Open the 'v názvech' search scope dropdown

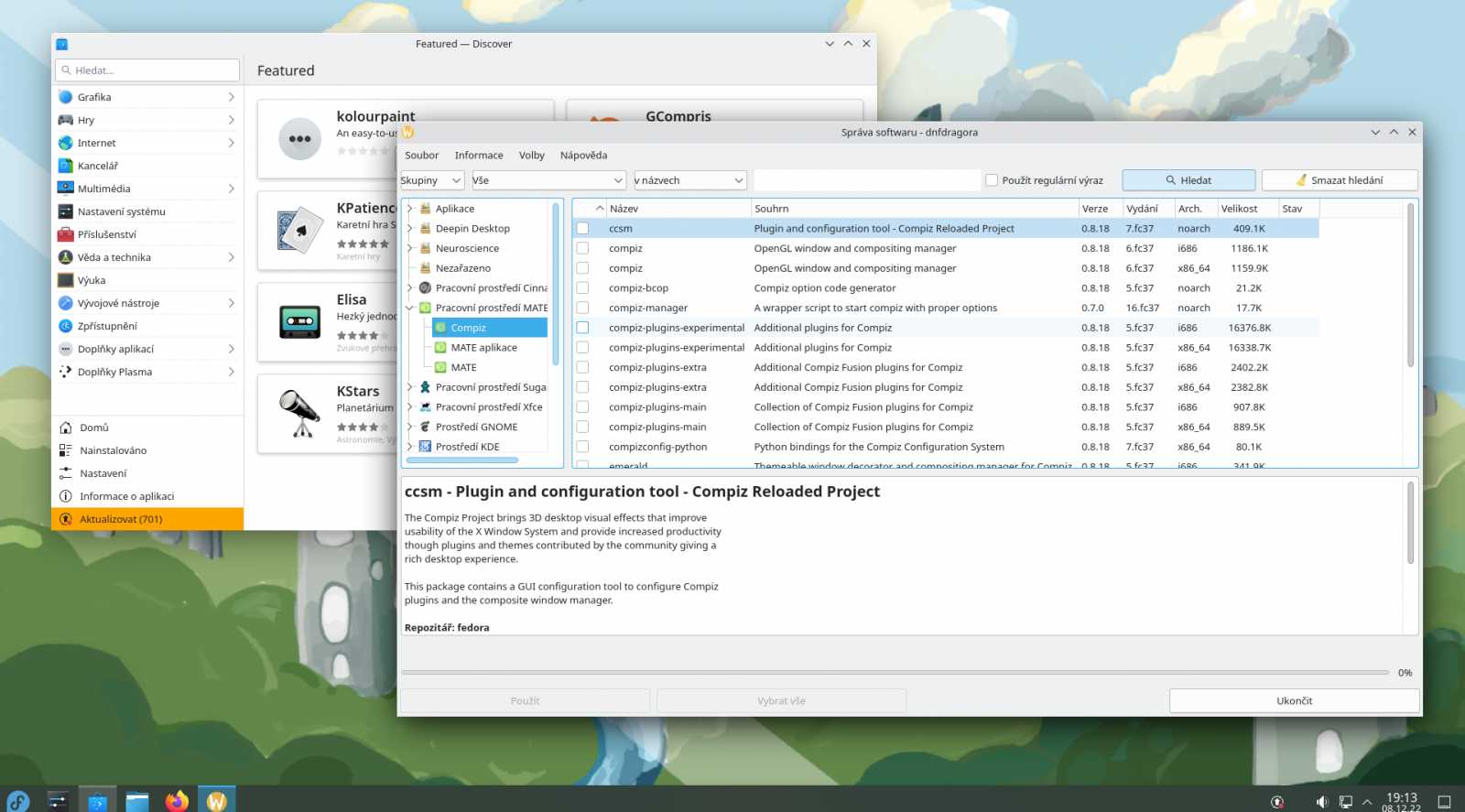click(690, 180)
